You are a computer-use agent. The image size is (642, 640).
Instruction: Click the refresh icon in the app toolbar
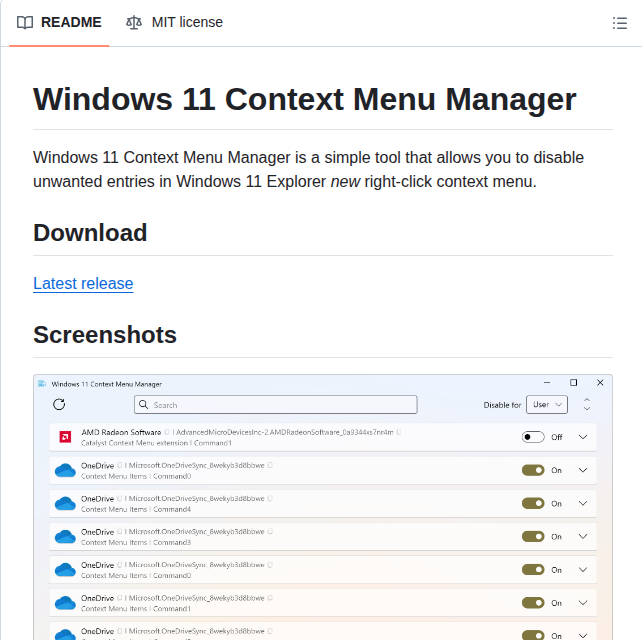click(59, 405)
